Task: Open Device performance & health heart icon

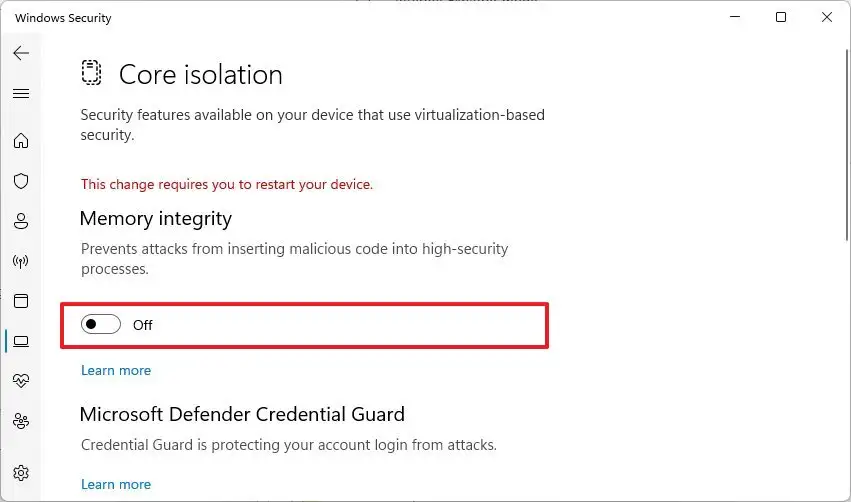Action: pos(21,381)
